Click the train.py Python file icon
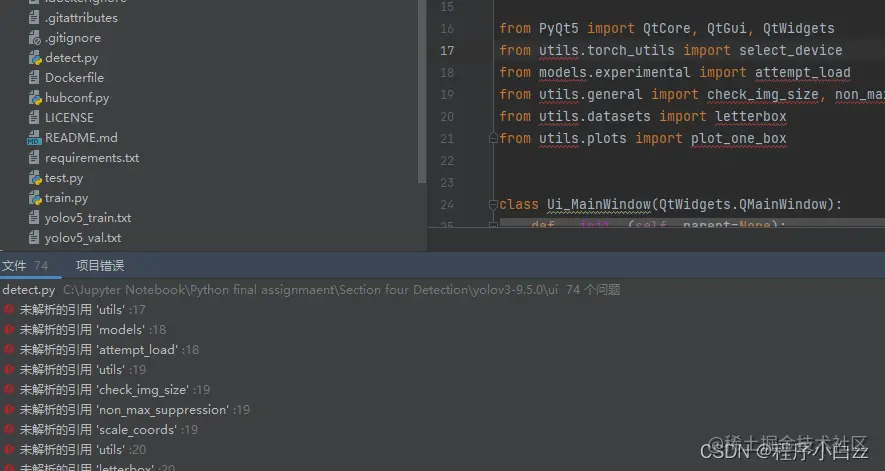The height and width of the screenshot is (471, 885). click(x=35, y=198)
